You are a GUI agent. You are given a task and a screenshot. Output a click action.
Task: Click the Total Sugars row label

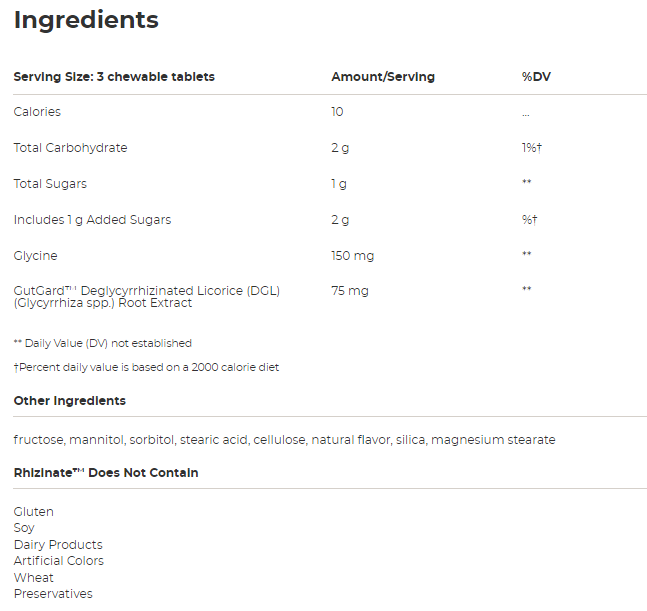pos(50,184)
